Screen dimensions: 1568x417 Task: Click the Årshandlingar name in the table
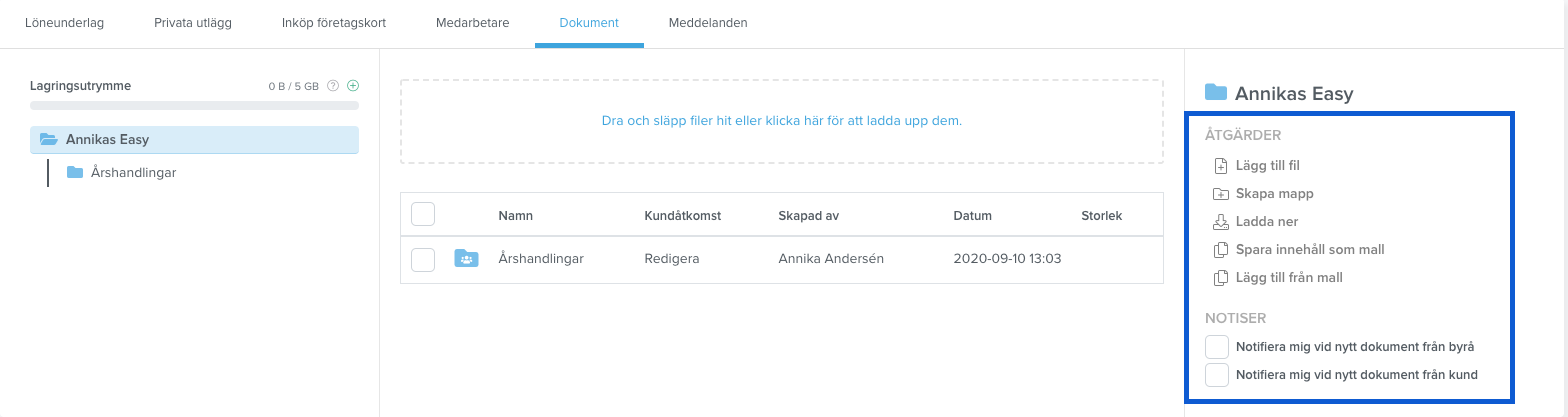[541, 259]
